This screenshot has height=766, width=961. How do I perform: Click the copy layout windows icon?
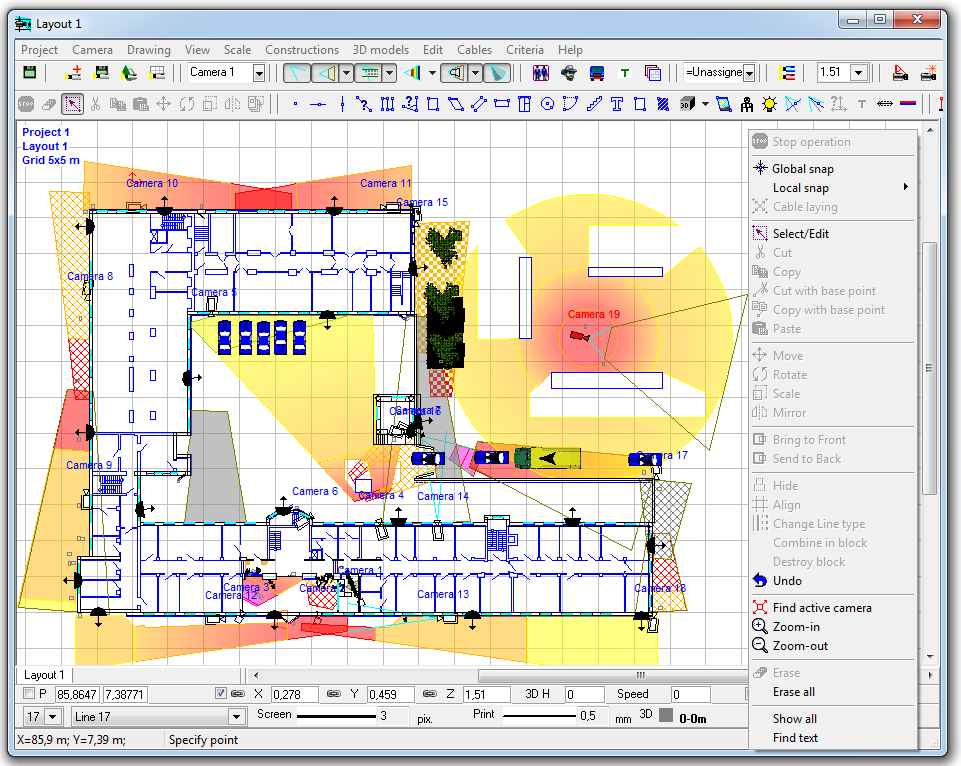653,73
